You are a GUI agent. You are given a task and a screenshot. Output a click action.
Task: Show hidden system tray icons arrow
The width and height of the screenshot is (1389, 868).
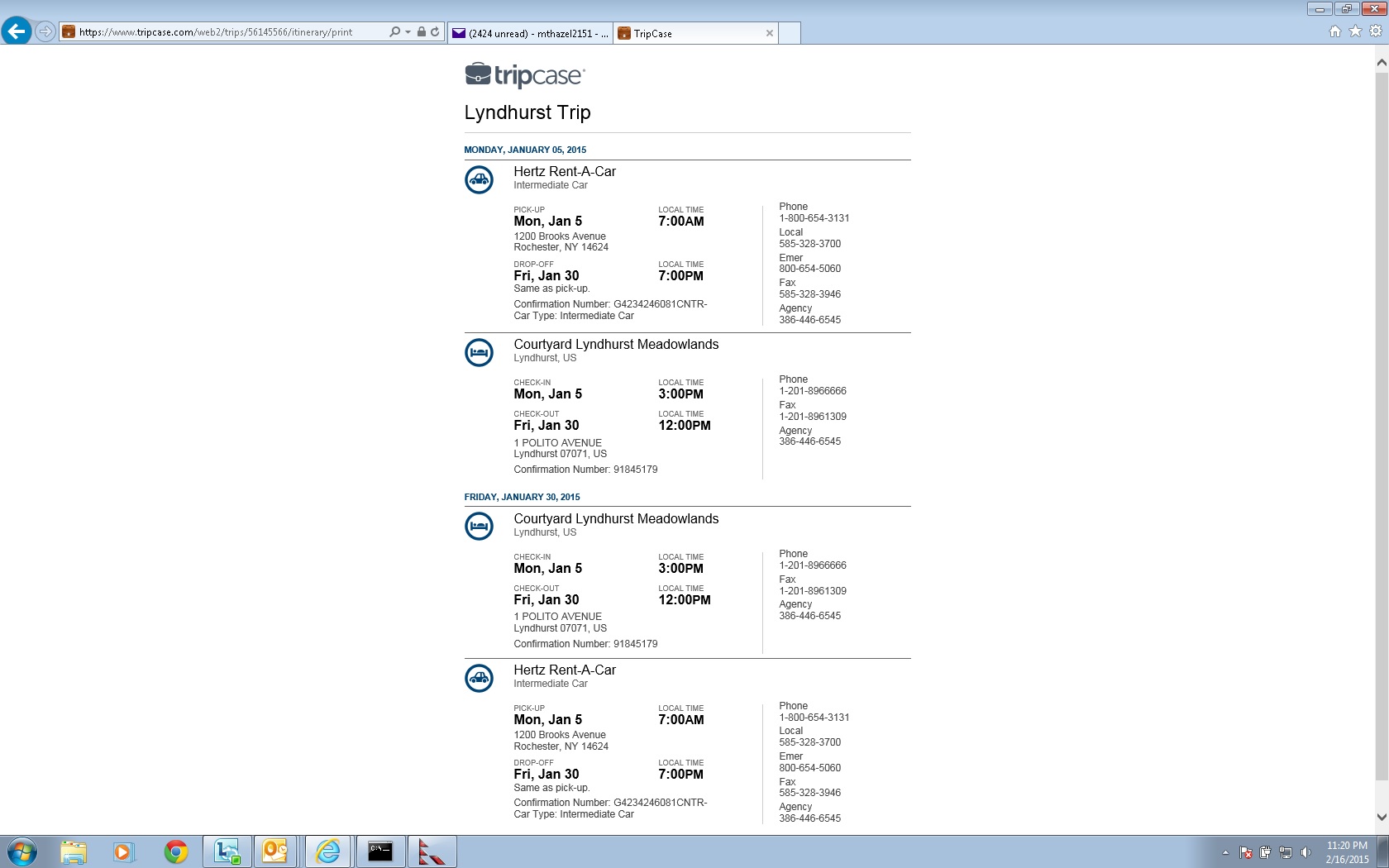click(x=1225, y=852)
